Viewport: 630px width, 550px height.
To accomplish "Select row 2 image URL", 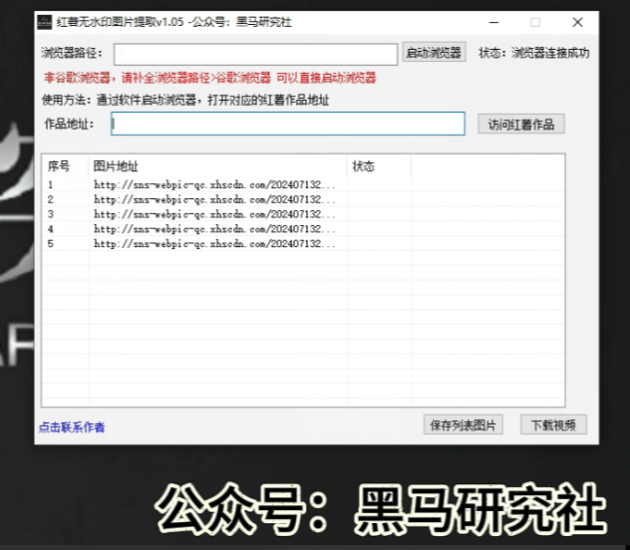I will pyautogui.click(x=215, y=199).
